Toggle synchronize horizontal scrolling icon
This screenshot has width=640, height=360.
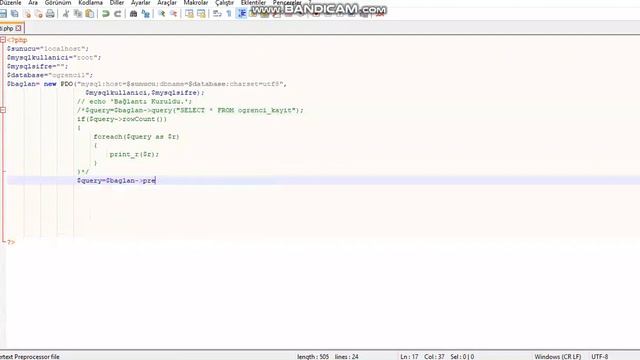201,14
